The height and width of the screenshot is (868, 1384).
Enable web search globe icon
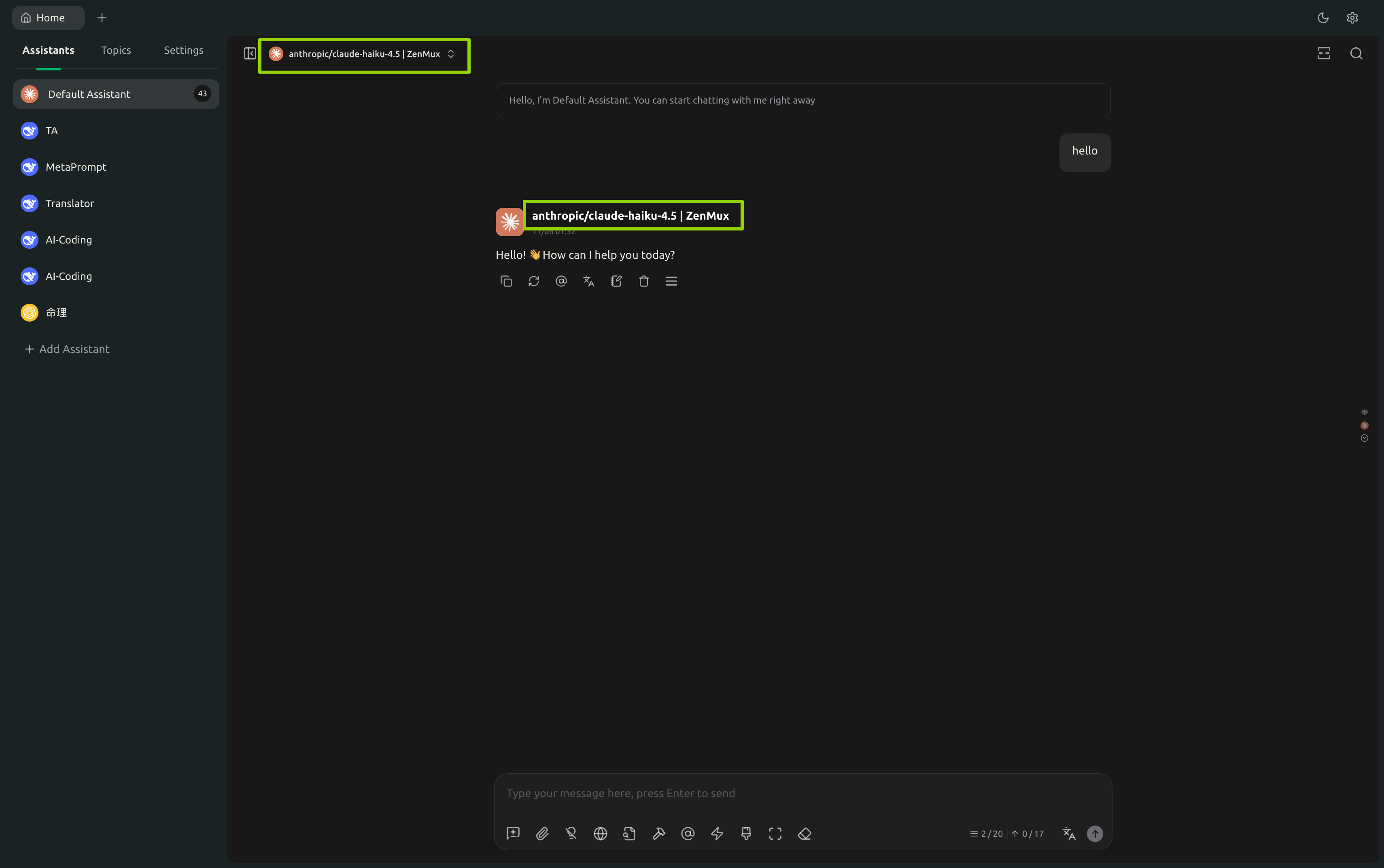(x=600, y=834)
